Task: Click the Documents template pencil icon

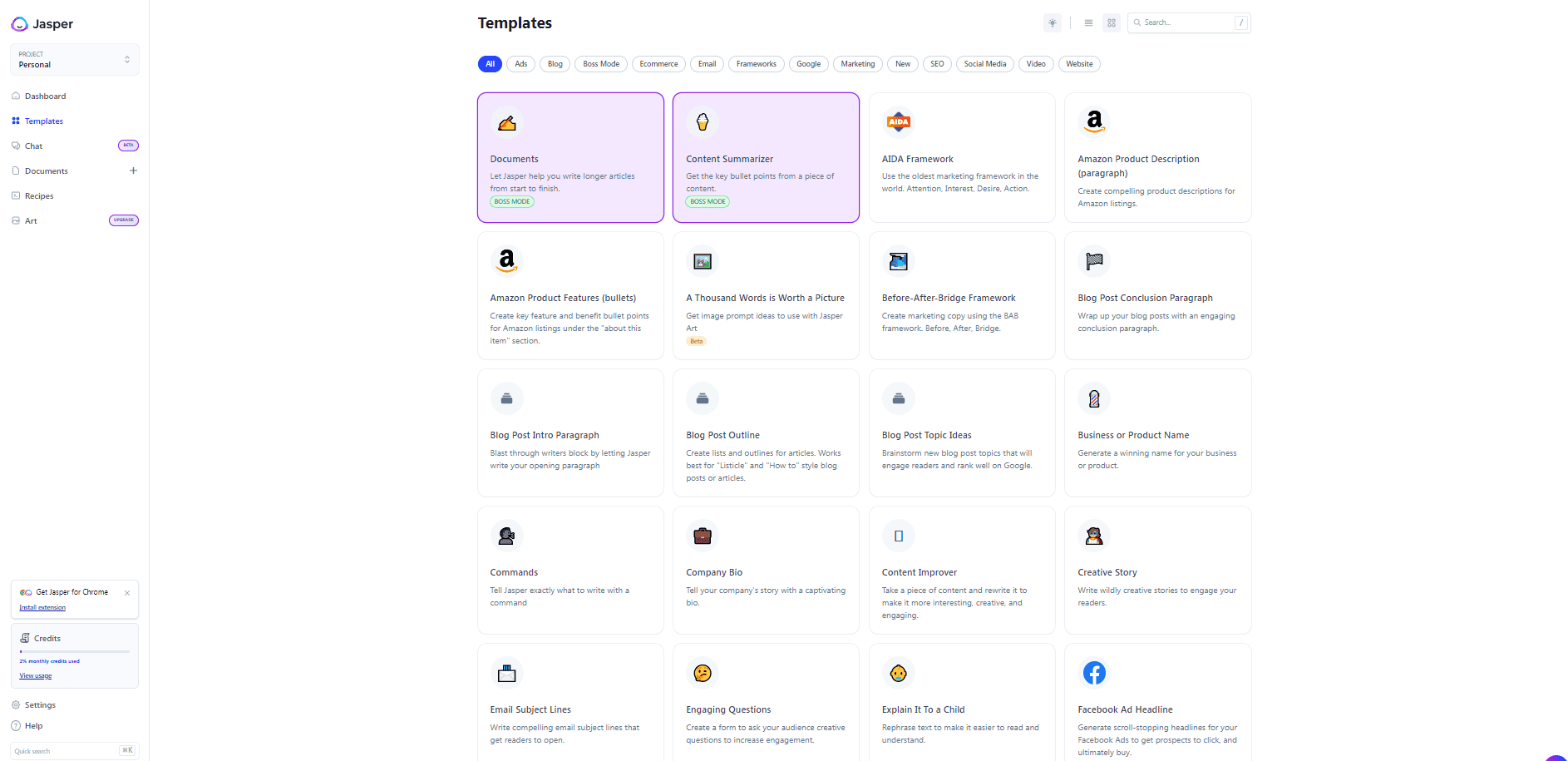Action: (x=507, y=123)
